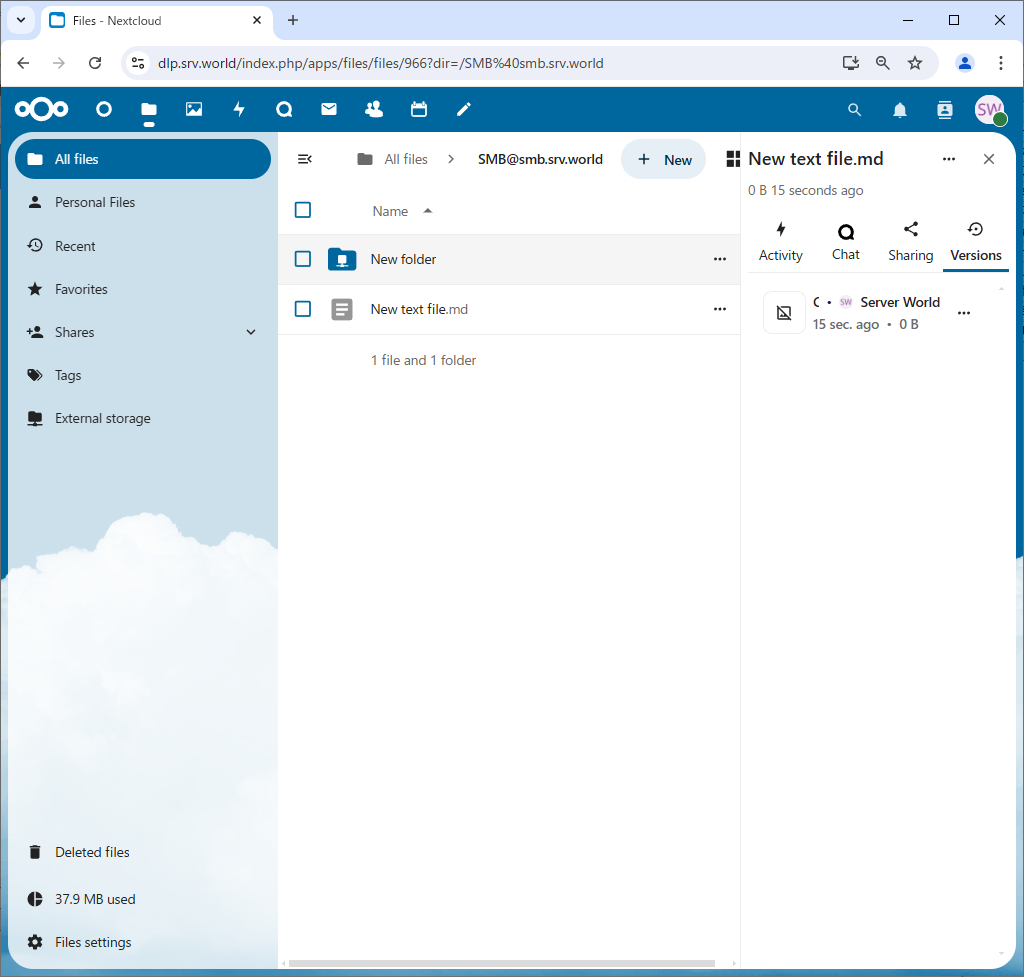Toggle the select-all files checkbox
Screen dimensions: 1024x977
303,210
